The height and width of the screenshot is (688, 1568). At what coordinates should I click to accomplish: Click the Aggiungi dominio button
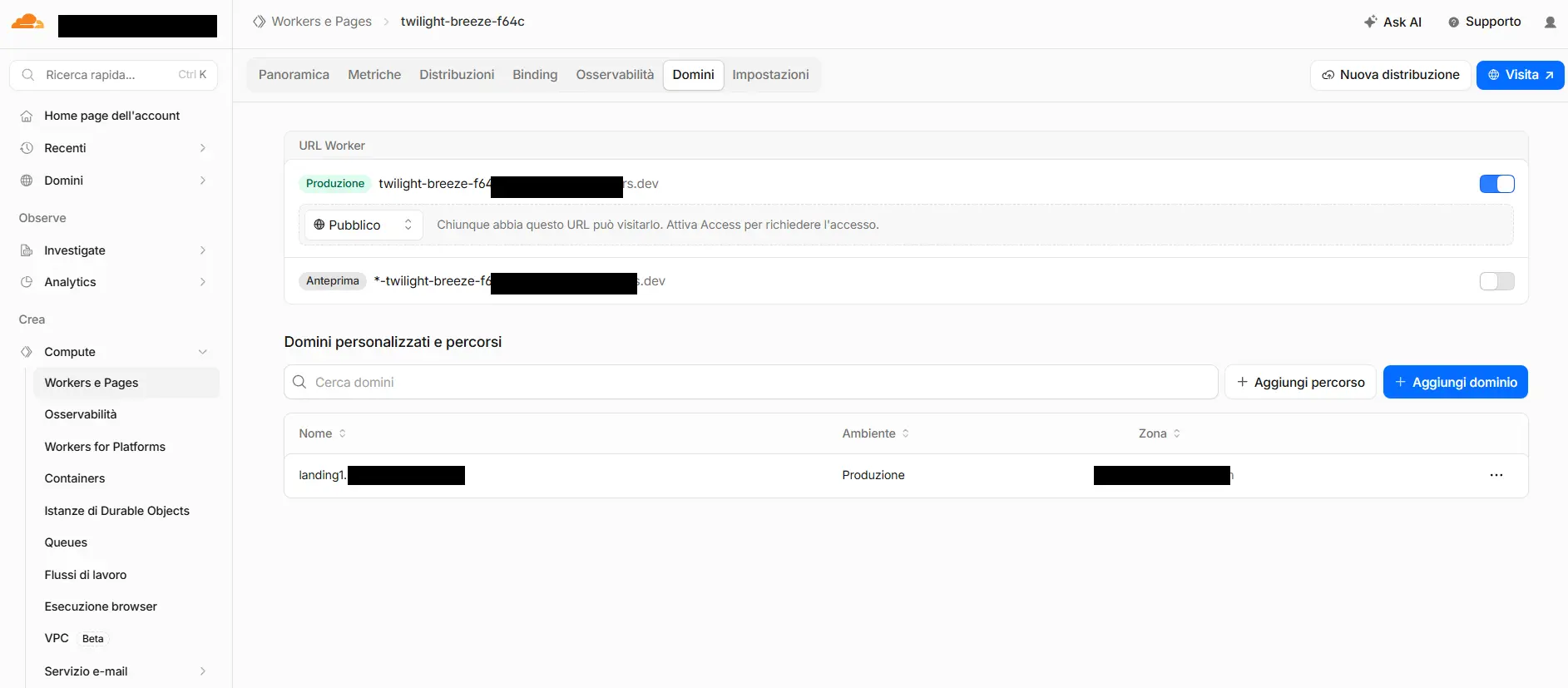tap(1455, 382)
